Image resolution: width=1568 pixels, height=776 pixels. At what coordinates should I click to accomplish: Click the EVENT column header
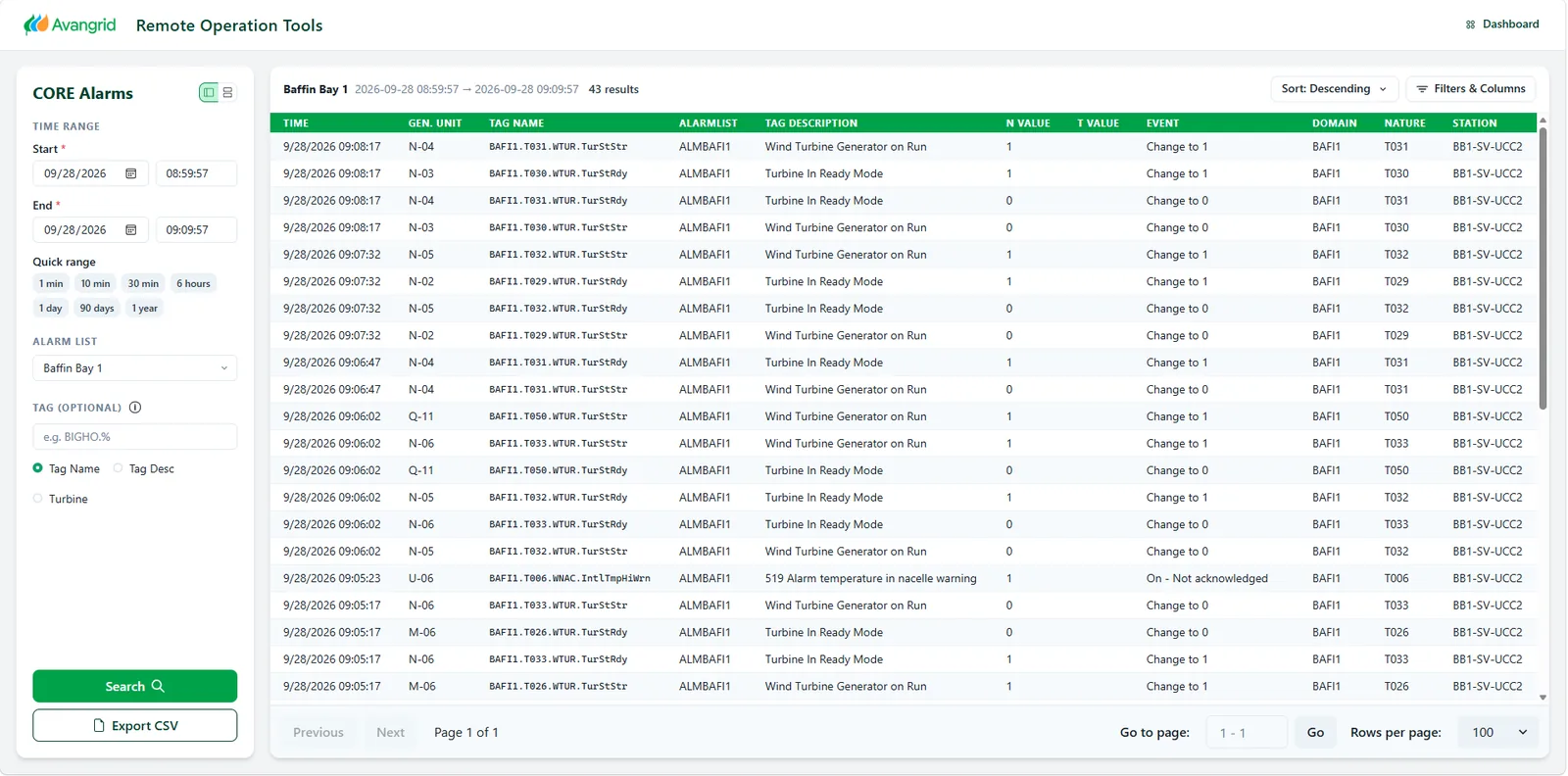1163,123
